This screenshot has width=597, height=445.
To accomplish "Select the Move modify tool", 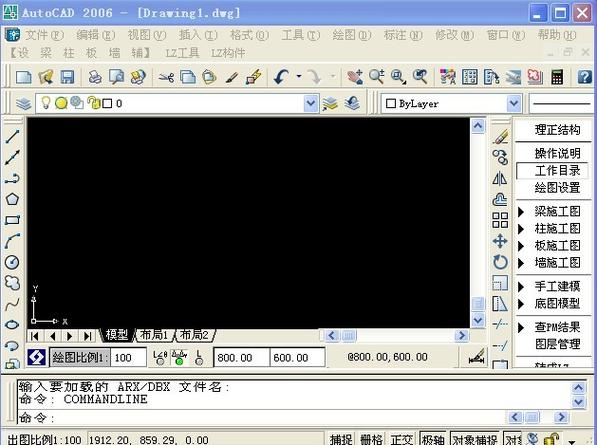I will coord(500,241).
